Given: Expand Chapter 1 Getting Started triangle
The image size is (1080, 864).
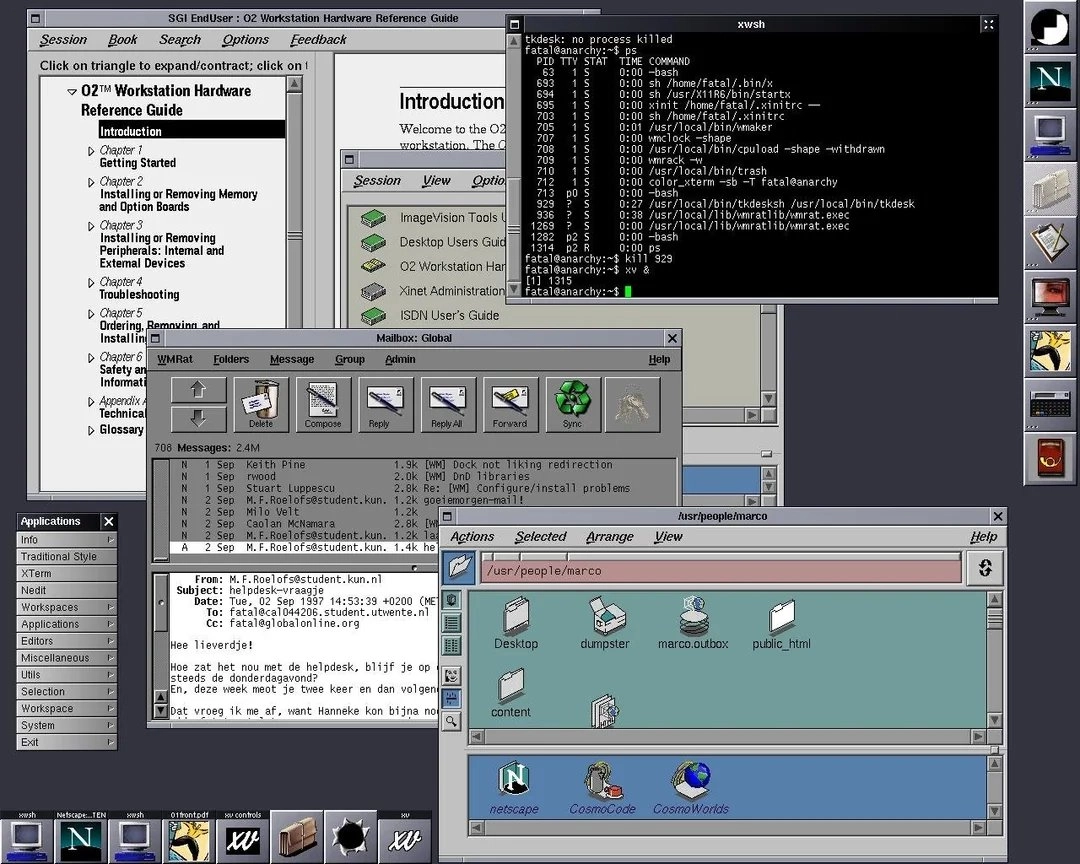Looking at the screenshot, I should [x=91, y=151].
